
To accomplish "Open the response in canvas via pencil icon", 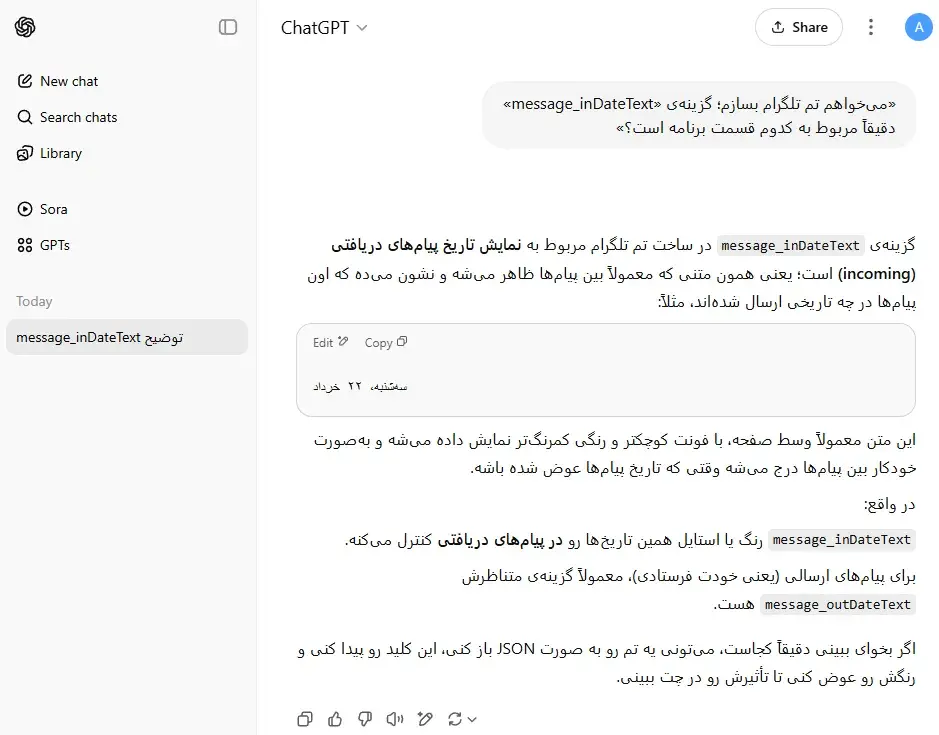I will coord(425,719).
